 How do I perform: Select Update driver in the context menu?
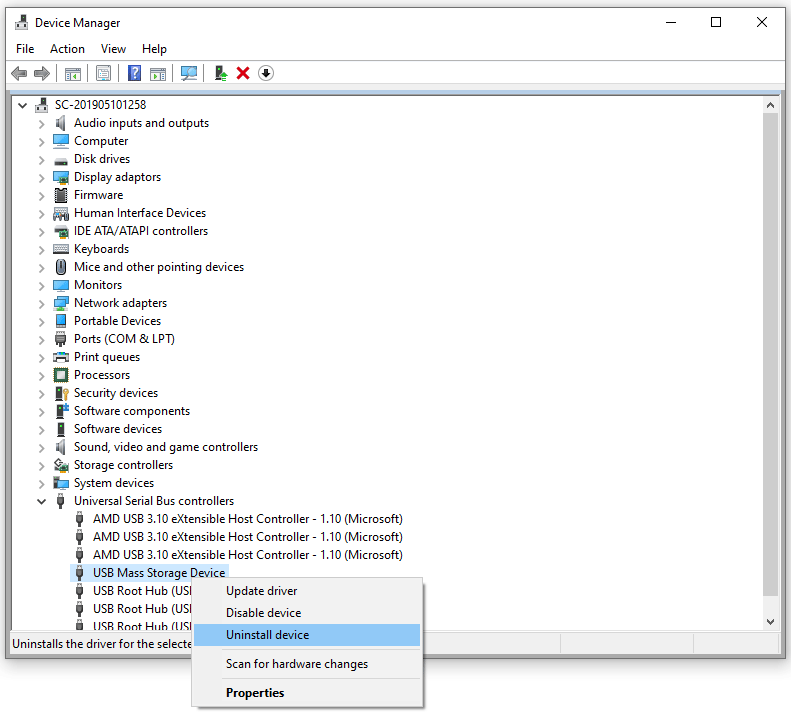pyautogui.click(x=261, y=591)
